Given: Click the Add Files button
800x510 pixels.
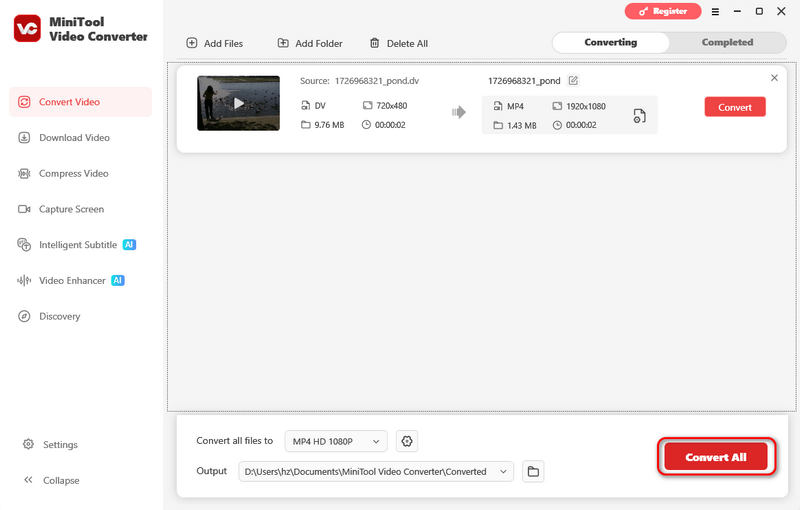Looking at the screenshot, I should pyautogui.click(x=215, y=43).
